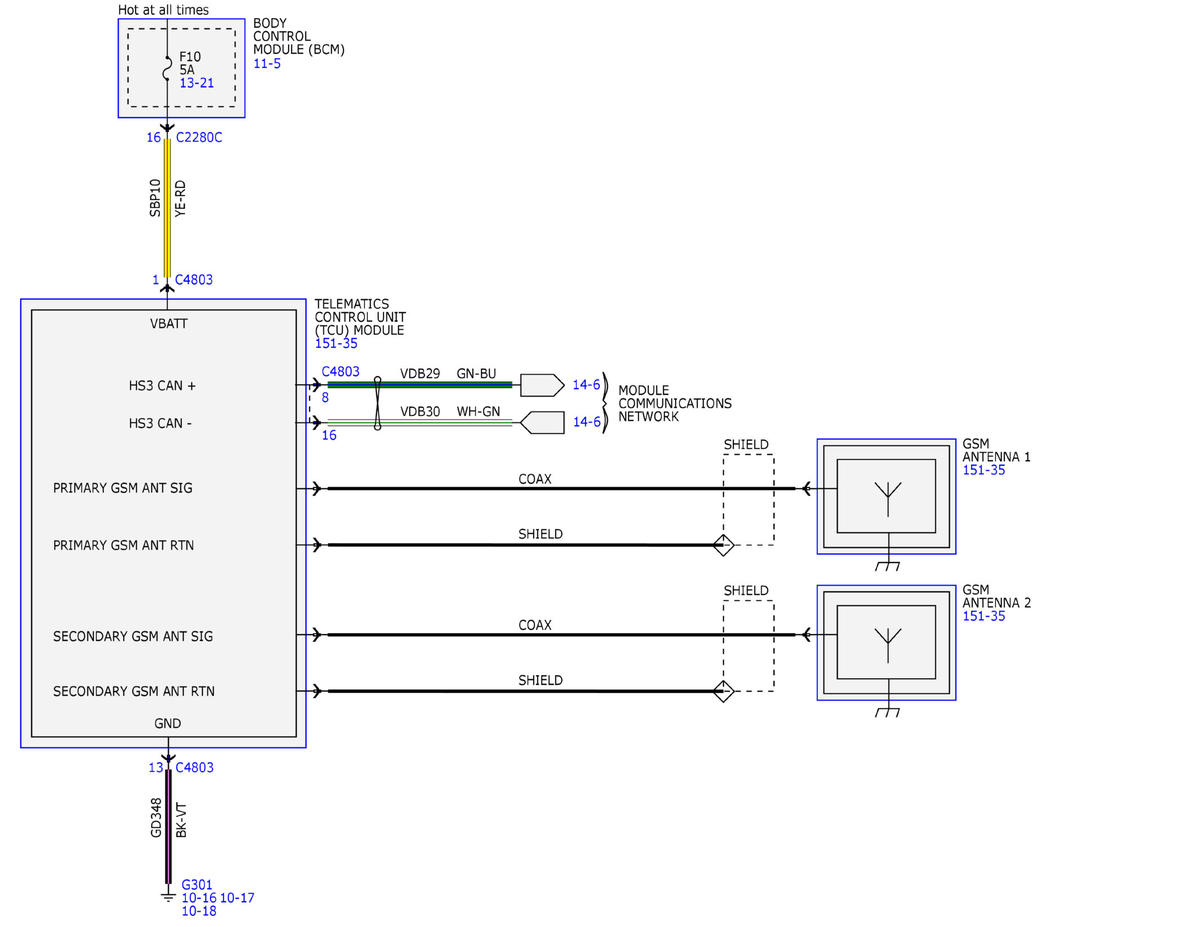Open page link 10-17

tap(237, 898)
